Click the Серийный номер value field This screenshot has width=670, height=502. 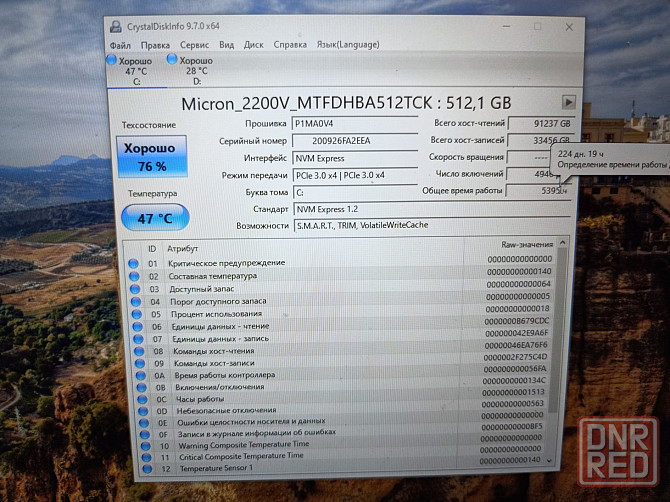[x=355, y=141]
